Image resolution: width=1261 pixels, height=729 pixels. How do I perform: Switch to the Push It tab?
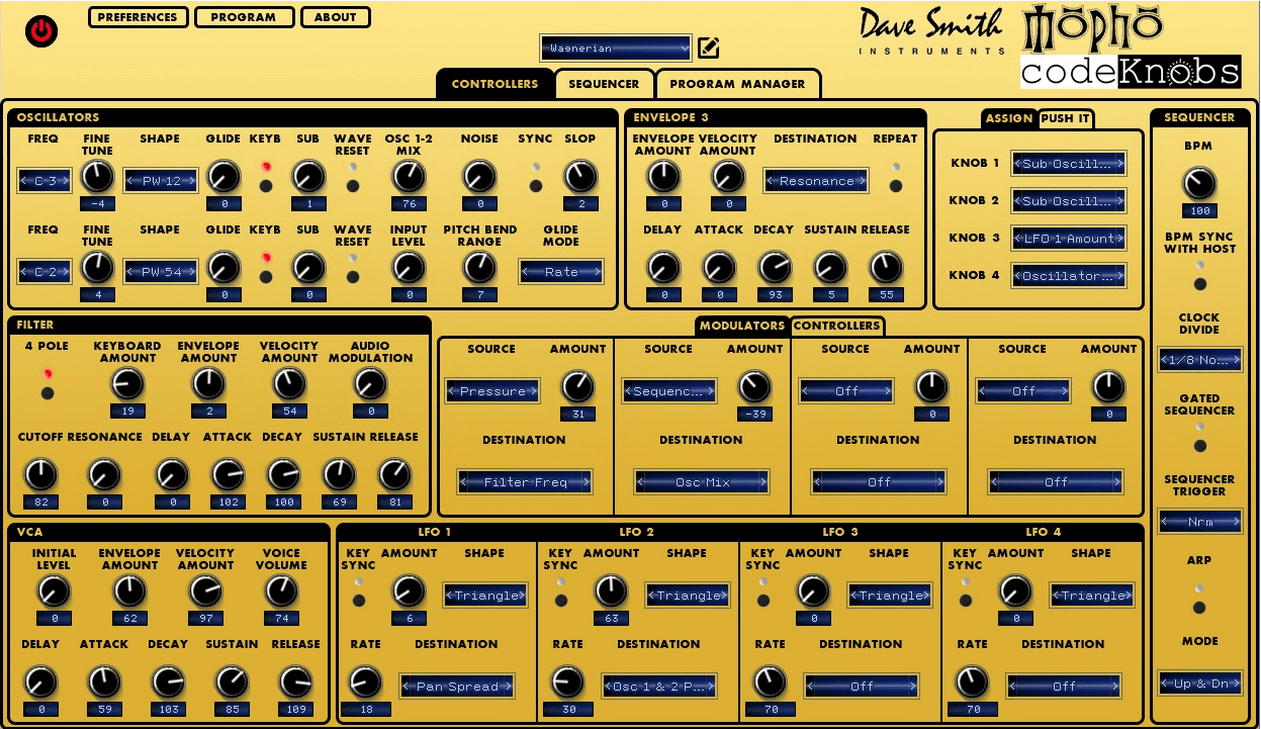click(1065, 118)
